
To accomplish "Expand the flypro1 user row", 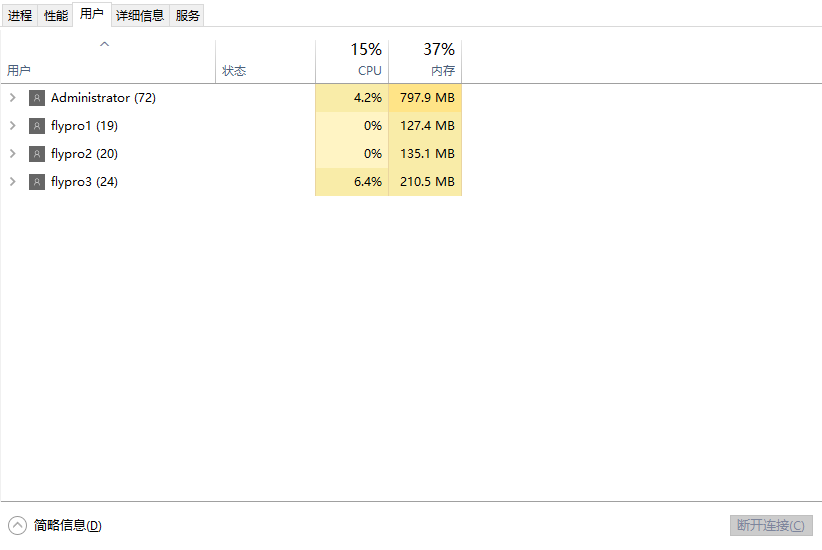I will tap(12, 126).
